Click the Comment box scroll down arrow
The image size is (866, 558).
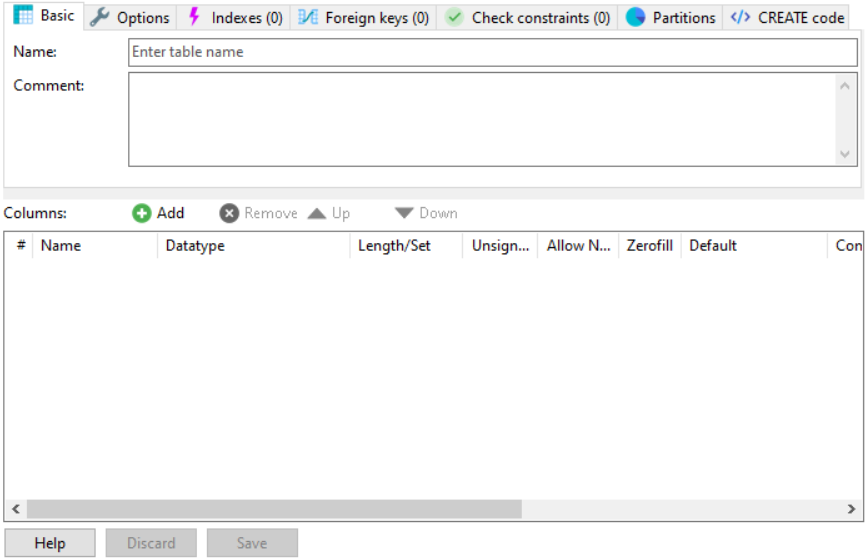844,154
